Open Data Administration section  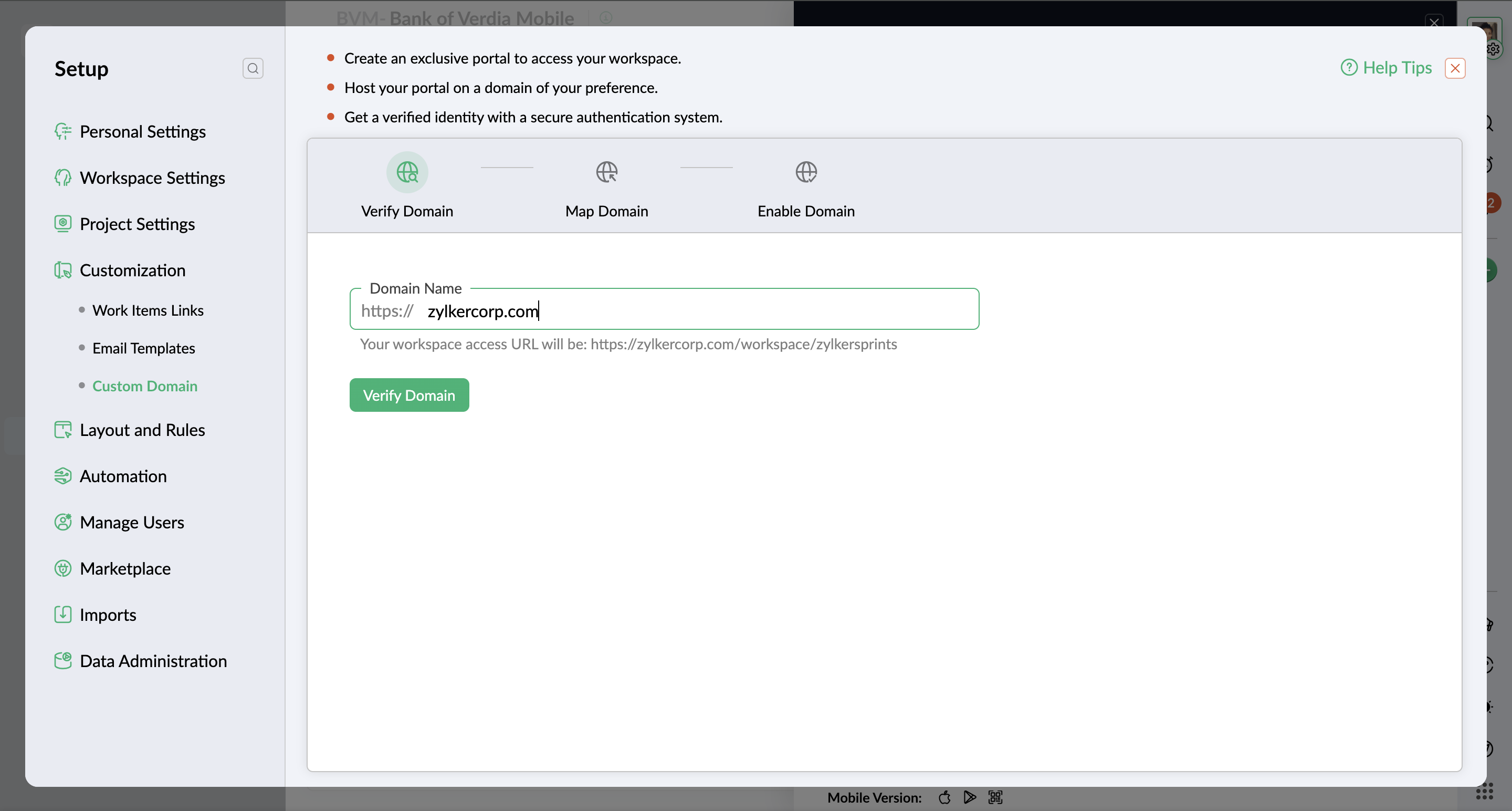(x=153, y=661)
